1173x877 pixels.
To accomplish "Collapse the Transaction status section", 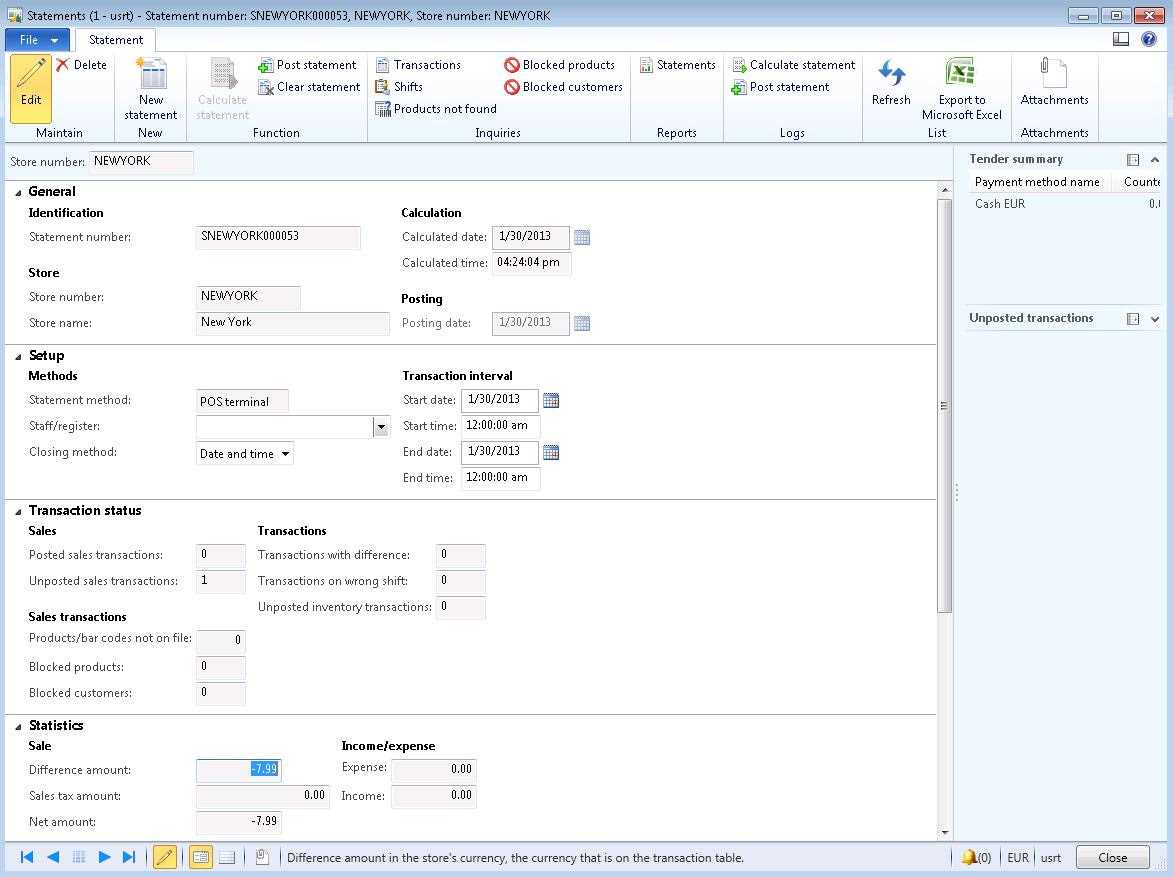I will point(18,511).
